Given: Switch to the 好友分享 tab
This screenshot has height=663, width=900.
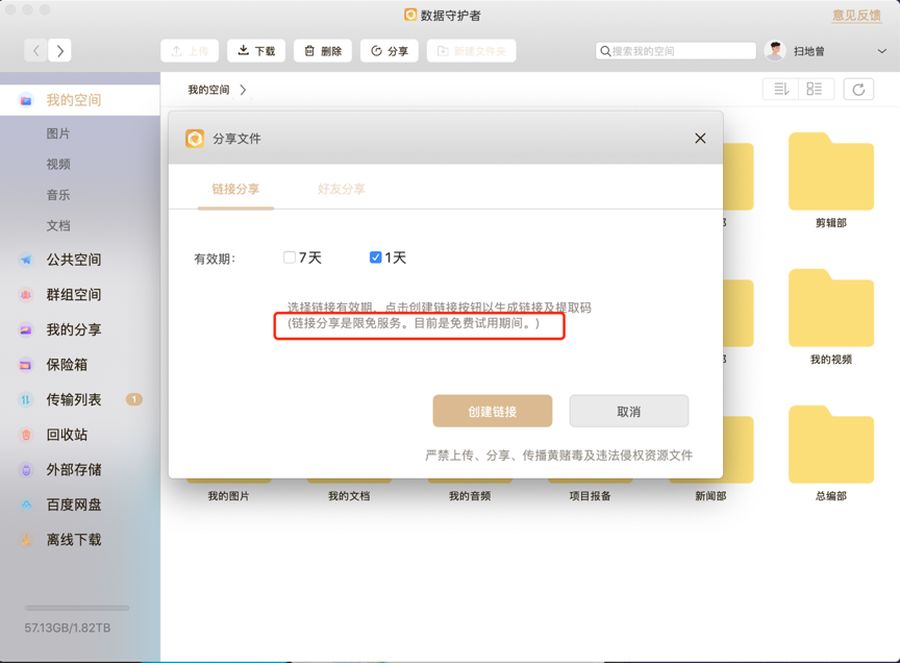Looking at the screenshot, I should 341,189.
